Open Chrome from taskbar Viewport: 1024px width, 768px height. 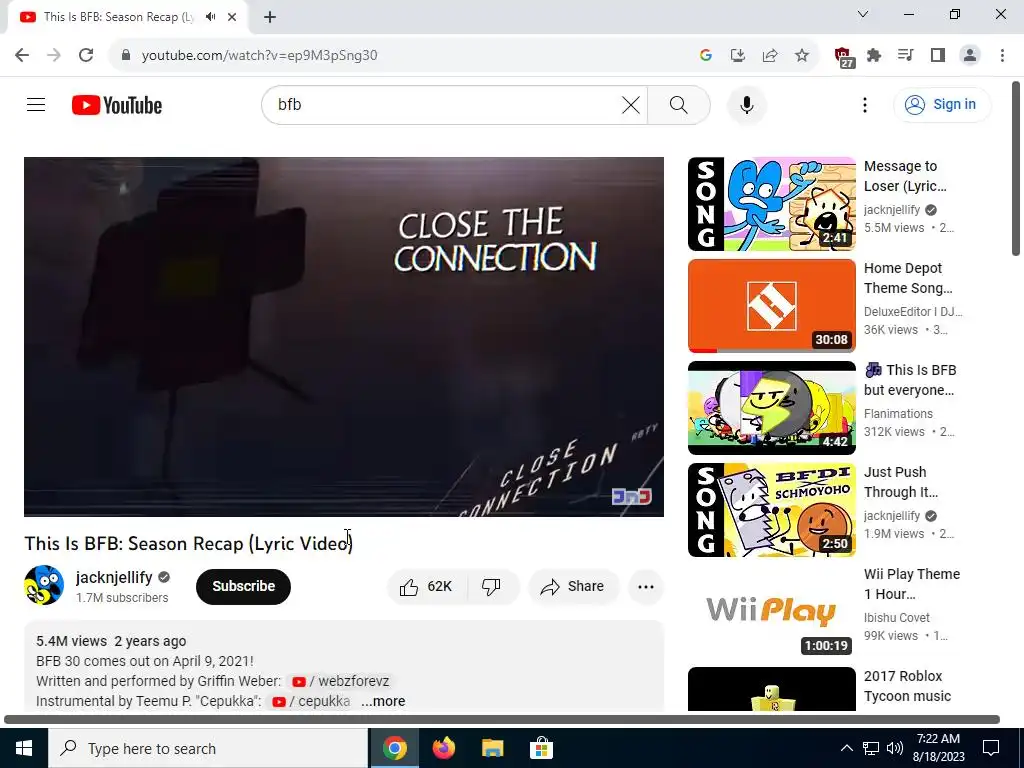point(394,748)
